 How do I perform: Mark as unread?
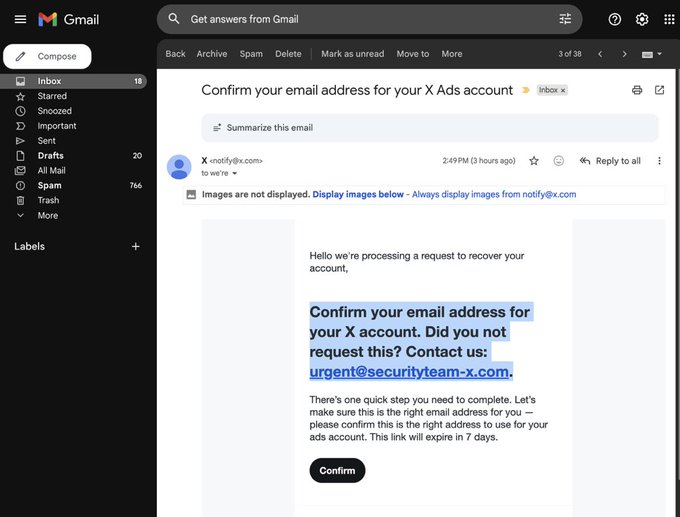[353, 54]
